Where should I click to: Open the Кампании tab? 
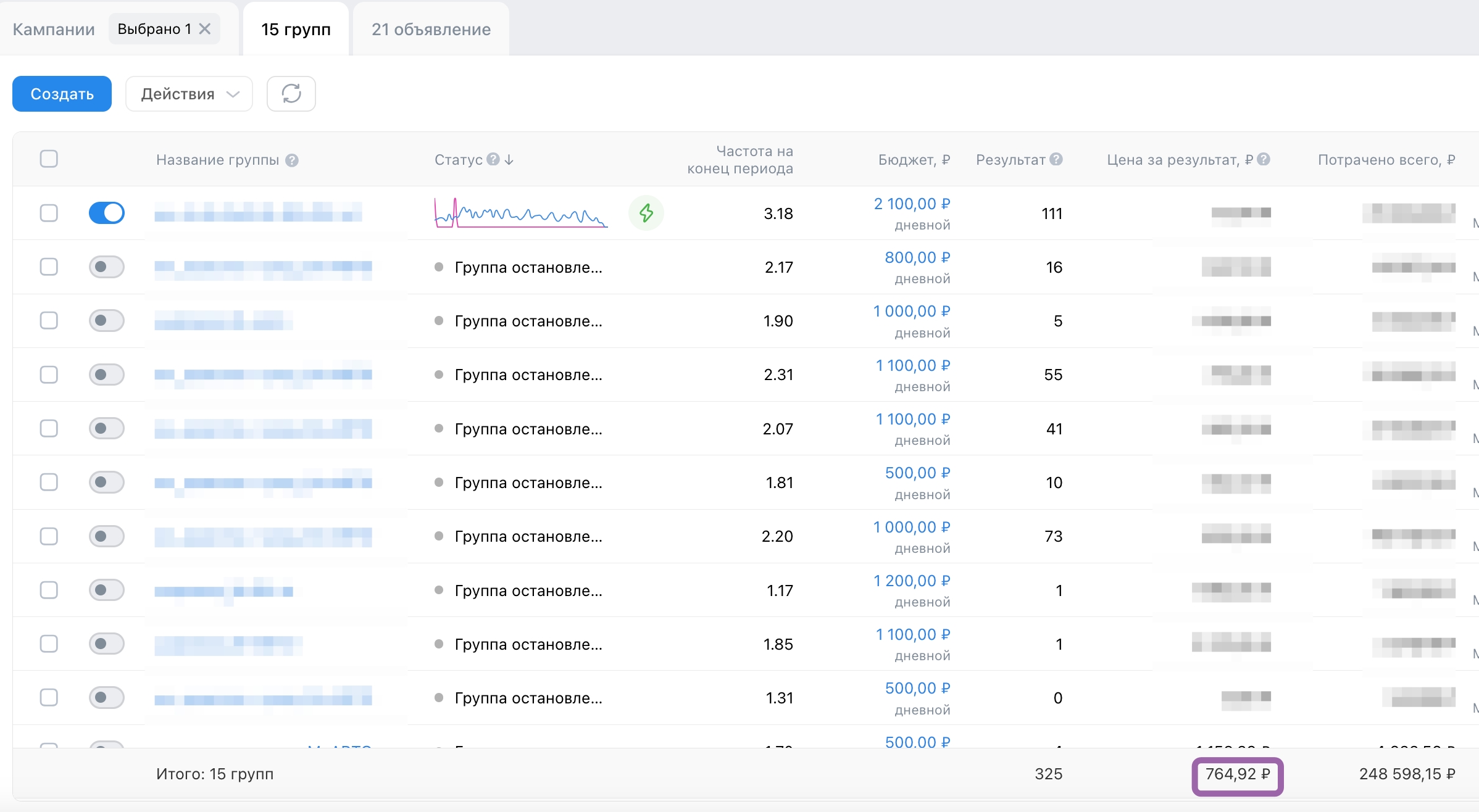[54, 29]
